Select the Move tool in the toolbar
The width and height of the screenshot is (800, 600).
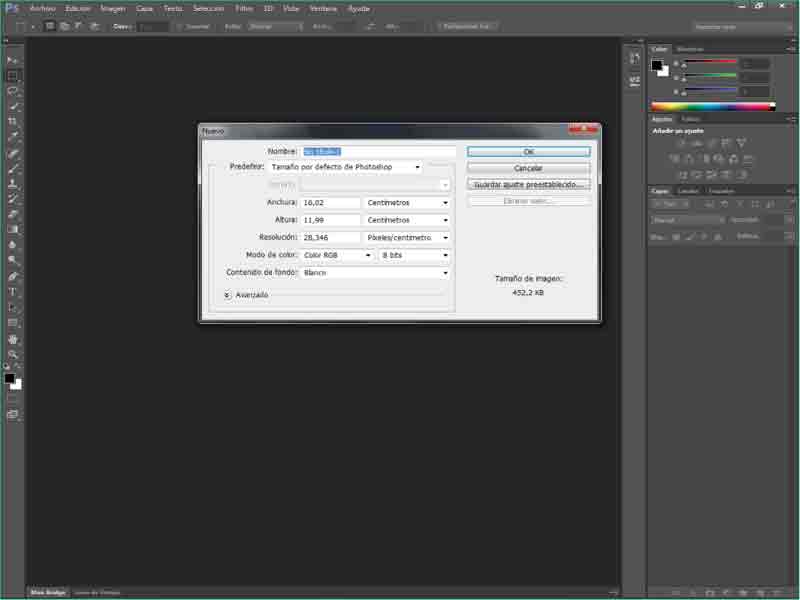tap(13, 60)
